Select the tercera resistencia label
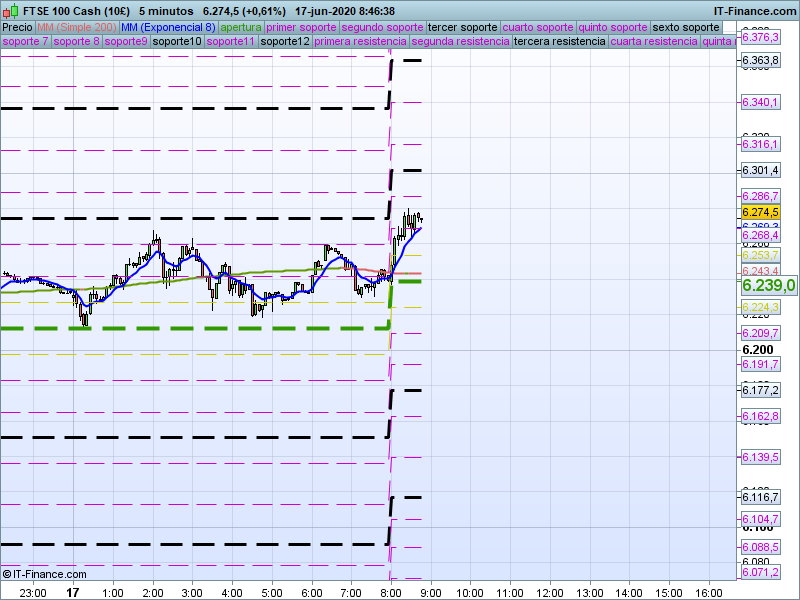 click(x=559, y=42)
